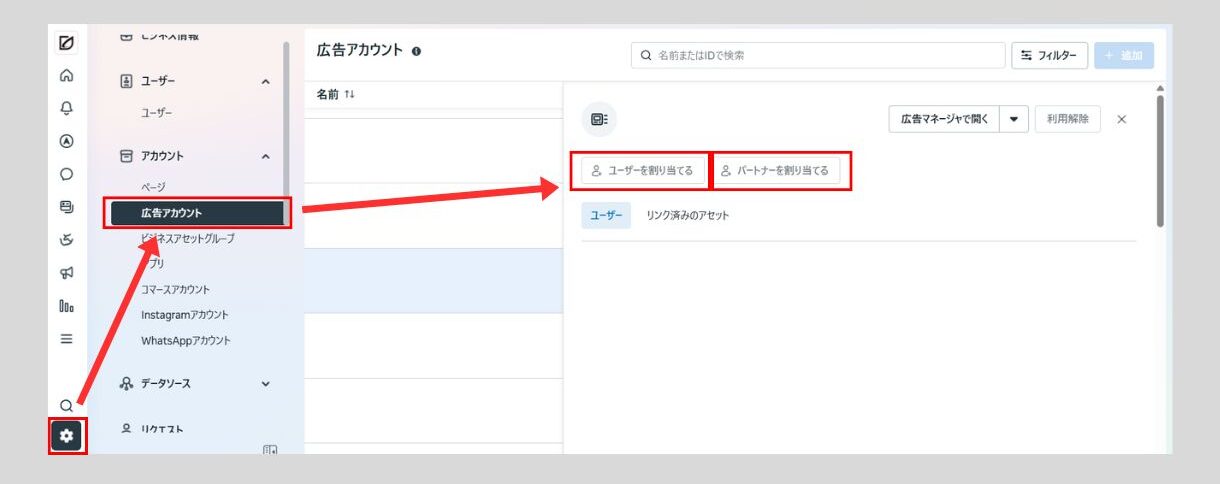This screenshot has width=1220, height=484.
Task: Select Instagramアカウント in the sidebar
Action: point(185,315)
